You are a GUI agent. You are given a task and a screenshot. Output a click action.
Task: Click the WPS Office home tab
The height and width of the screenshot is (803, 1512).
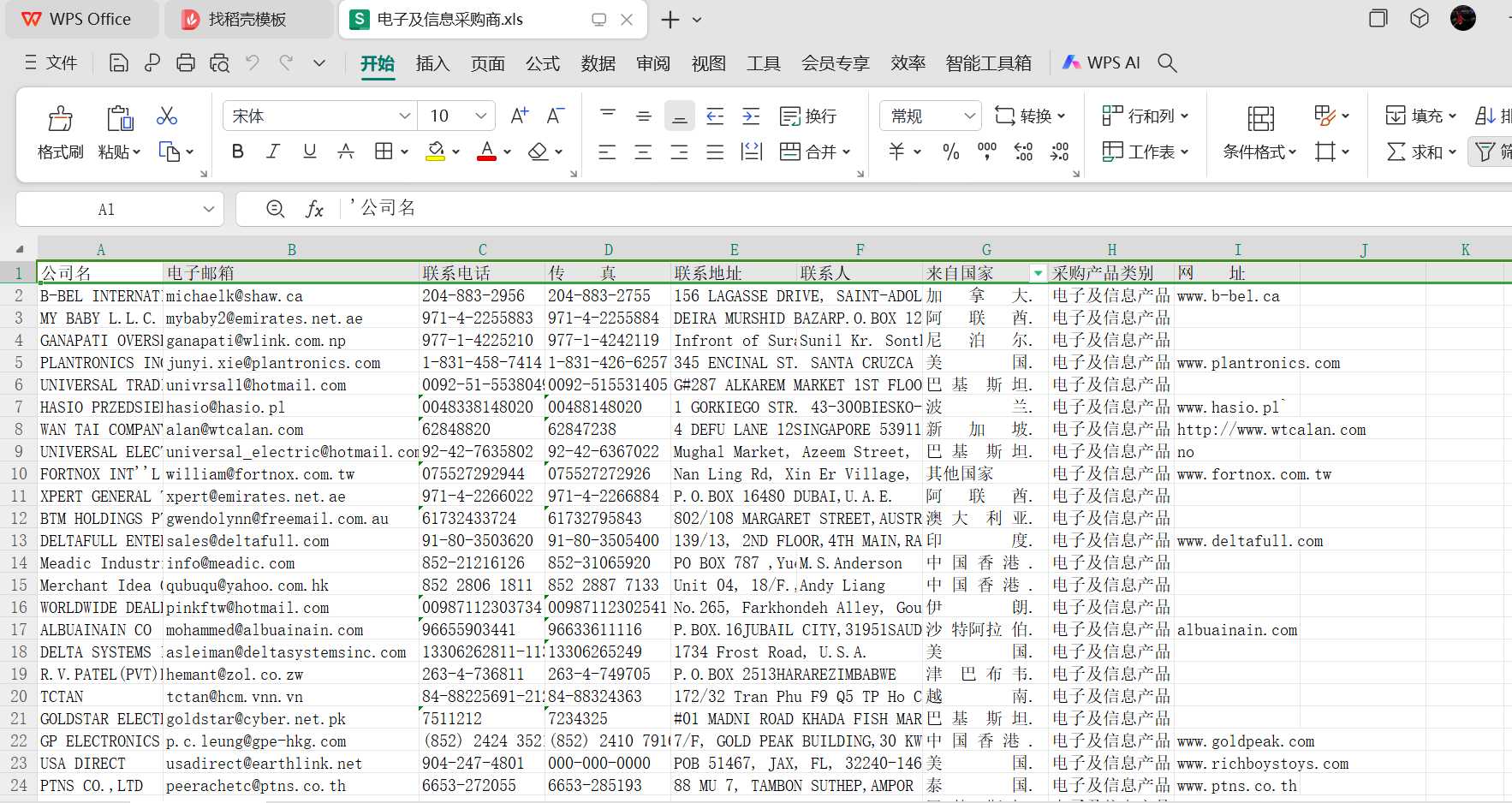(x=81, y=20)
